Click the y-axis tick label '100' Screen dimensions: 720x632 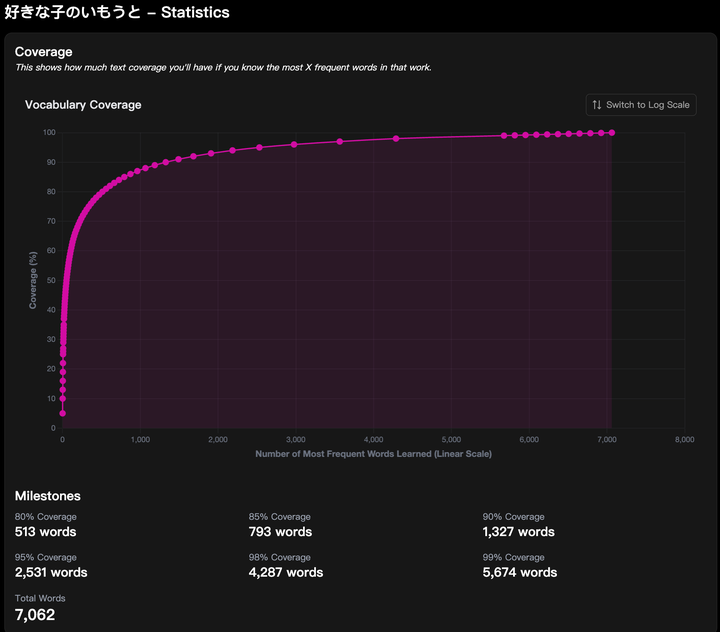(49, 132)
